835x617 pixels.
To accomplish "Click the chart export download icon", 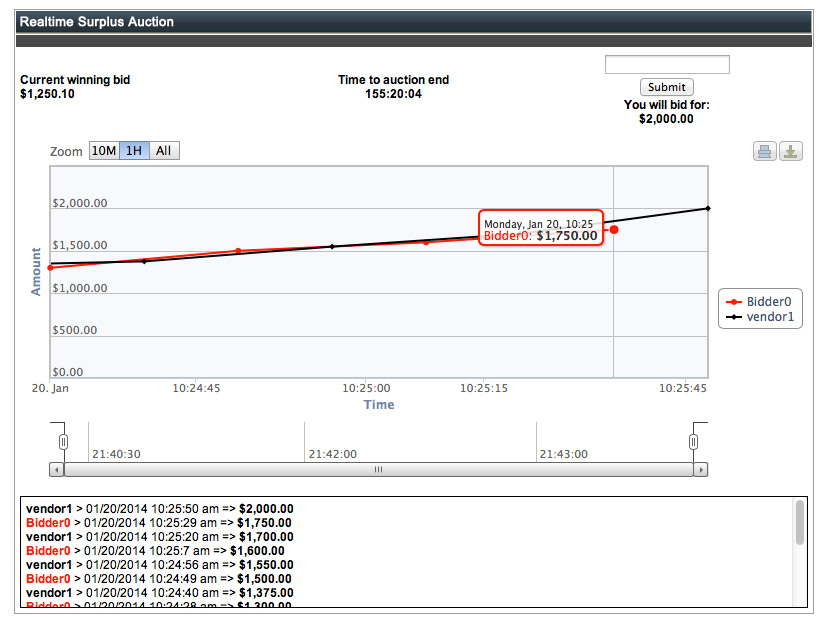I will 790,152.
